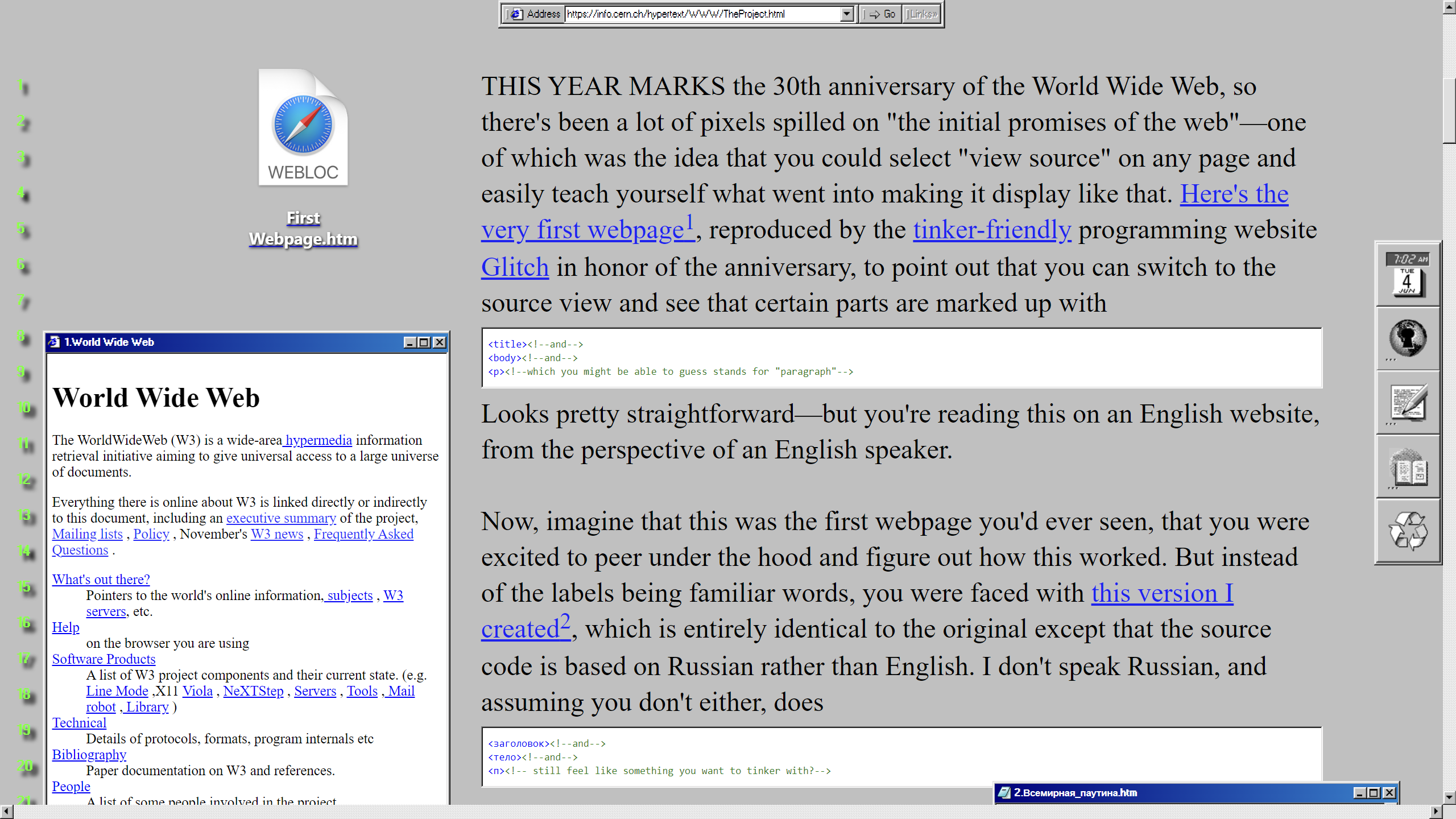
Task: Open the globe with keyhole dock icon
Action: [x=1408, y=339]
